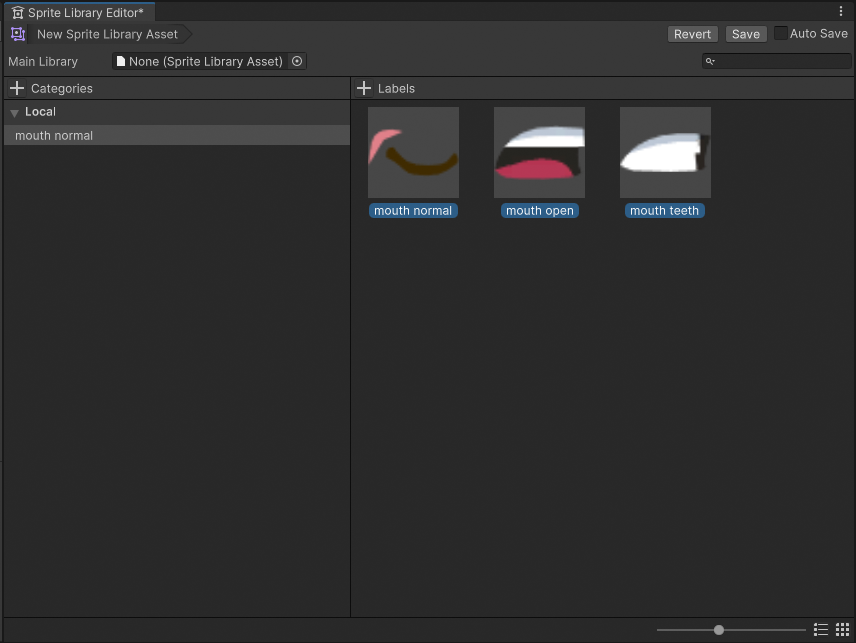The image size is (856, 643).
Task: Select the mouth open sprite thumbnail
Action: pos(539,152)
